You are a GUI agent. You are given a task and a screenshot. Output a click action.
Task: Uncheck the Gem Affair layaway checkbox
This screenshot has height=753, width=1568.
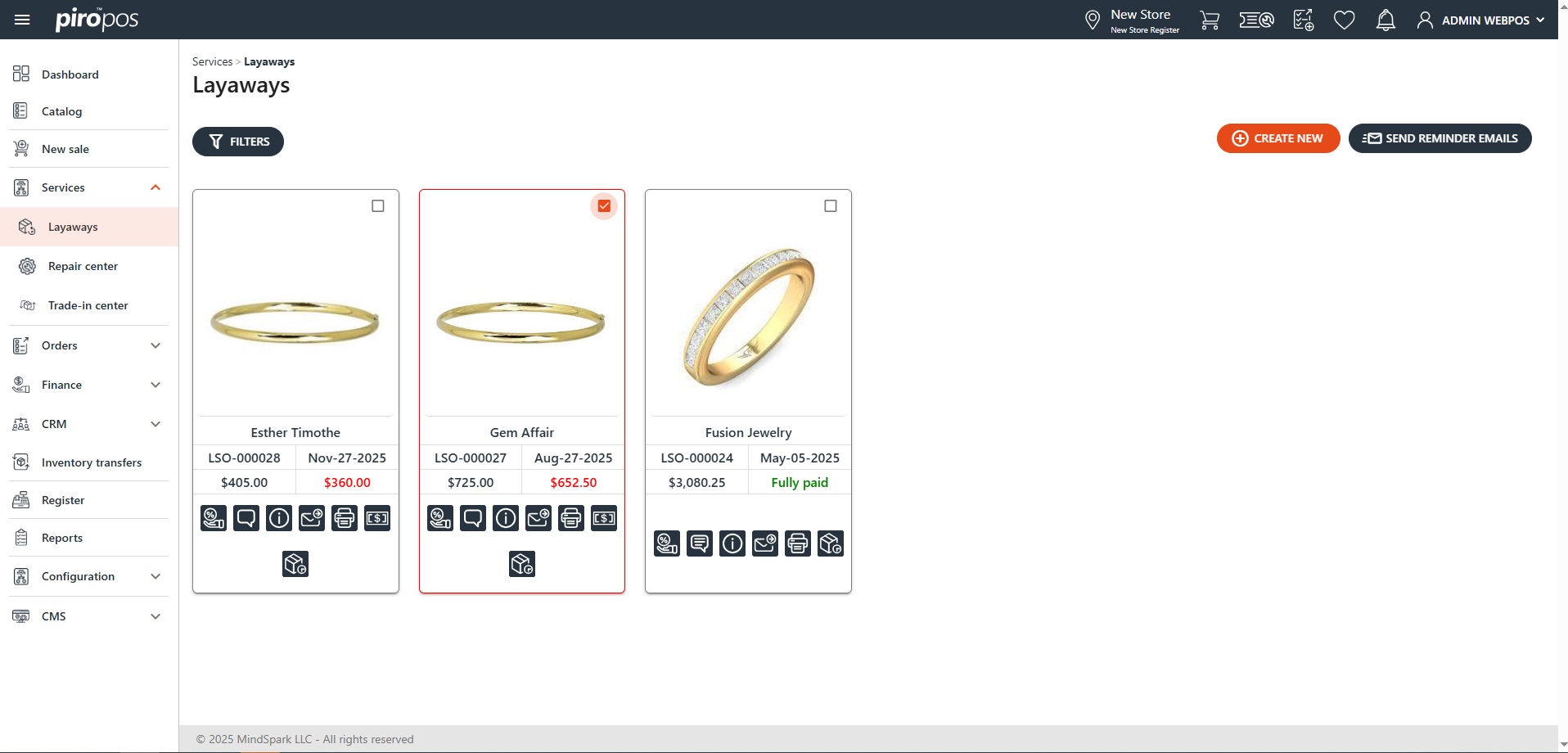point(604,206)
